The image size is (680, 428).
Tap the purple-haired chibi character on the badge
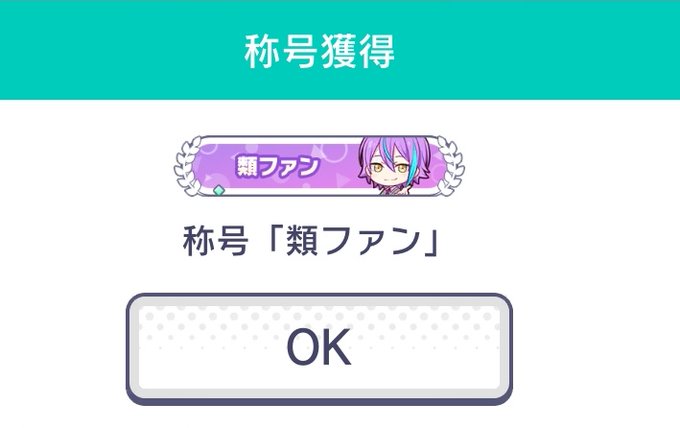click(x=394, y=166)
